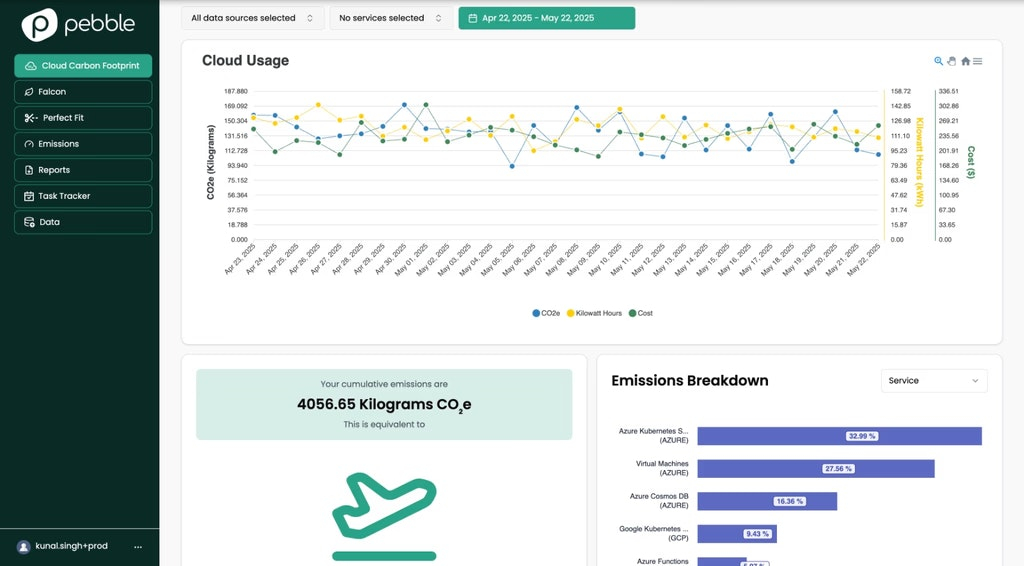Open the No services selected dropdown

pyautogui.click(x=391, y=18)
